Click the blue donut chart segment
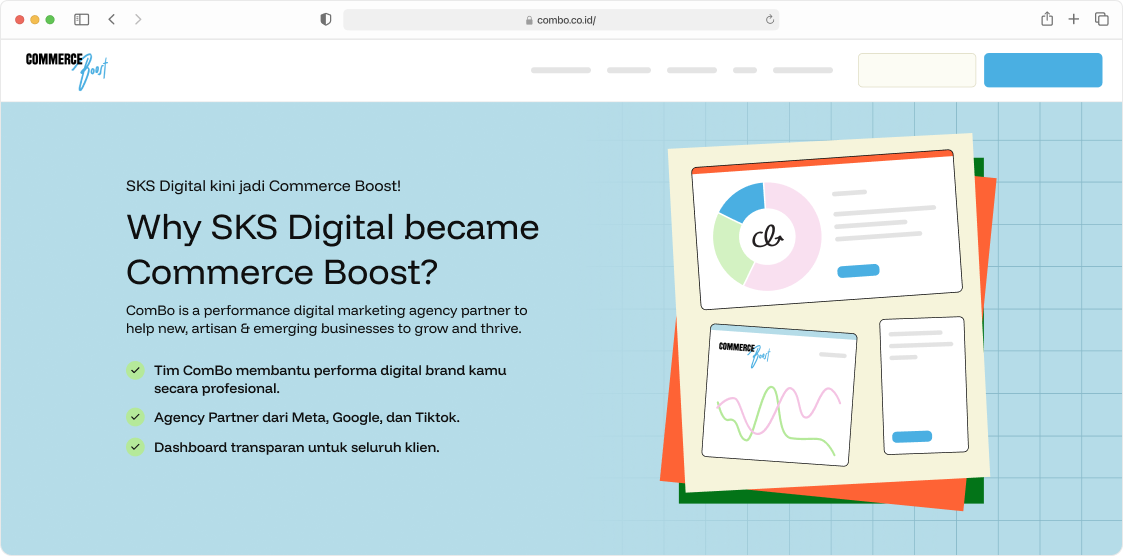Viewport: 1123px width, 556px height. click(x=743, y=201)
